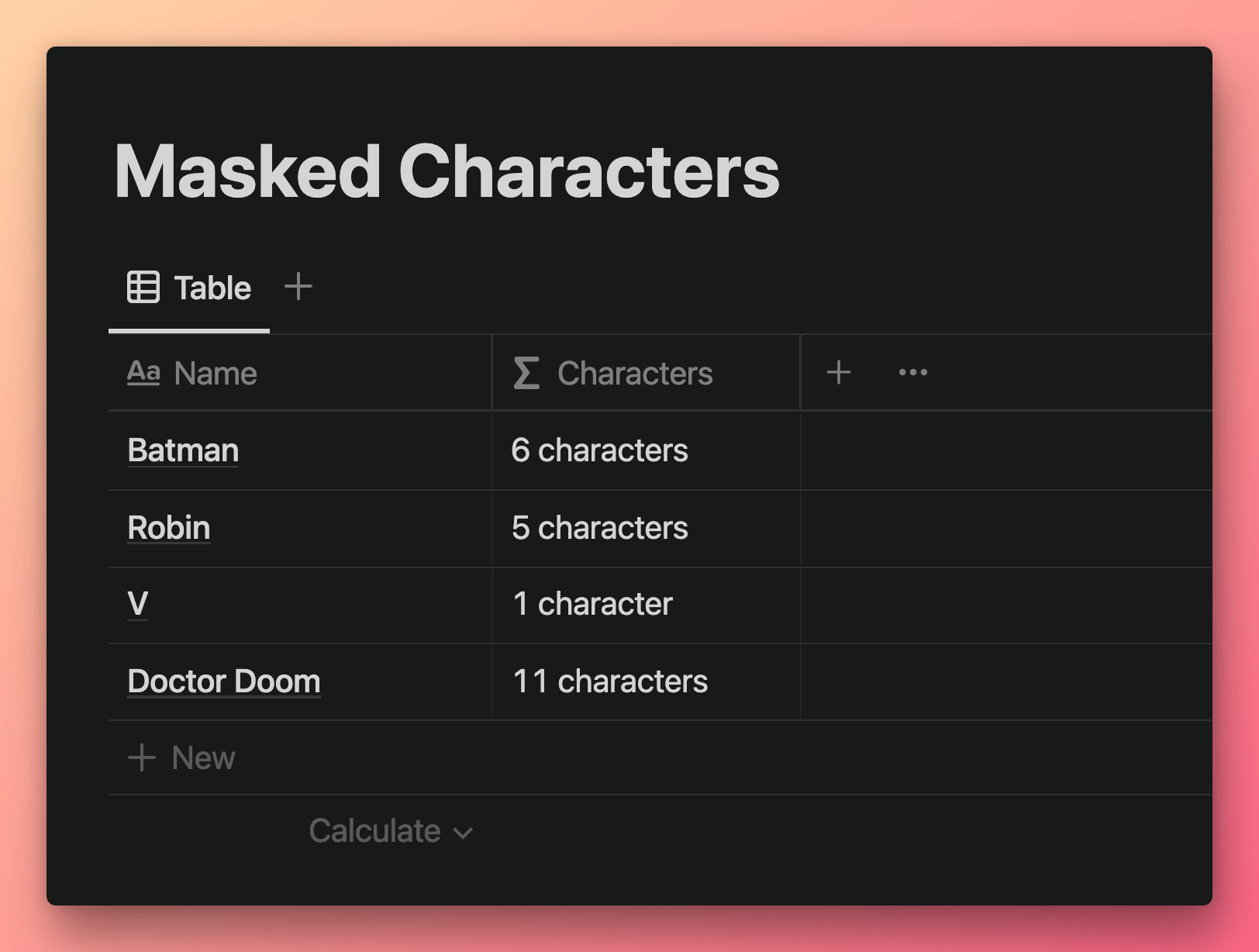
Task: Open the Table view tab
Action: pos(189,288)
